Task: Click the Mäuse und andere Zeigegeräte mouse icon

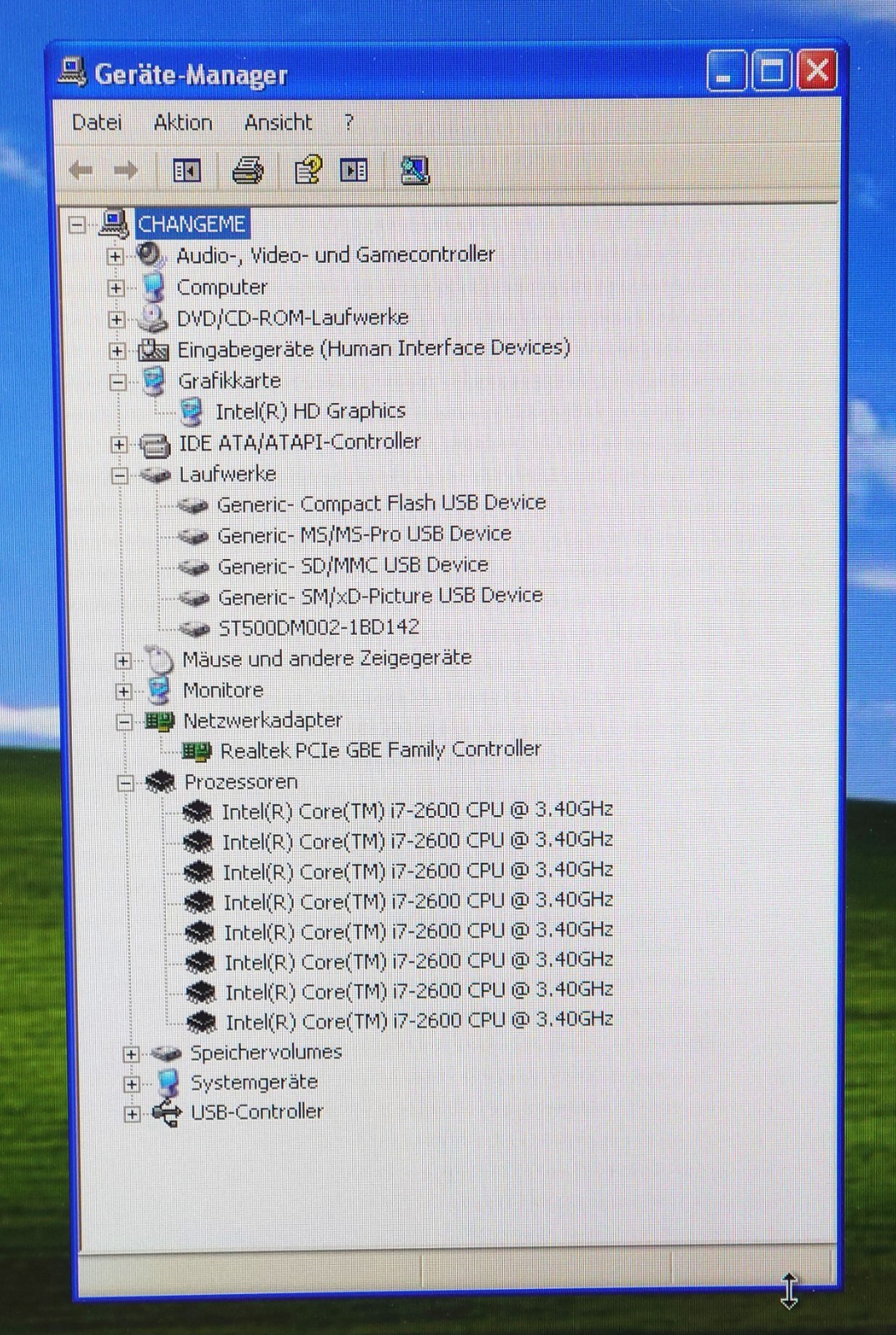Action: pos(159,659)
